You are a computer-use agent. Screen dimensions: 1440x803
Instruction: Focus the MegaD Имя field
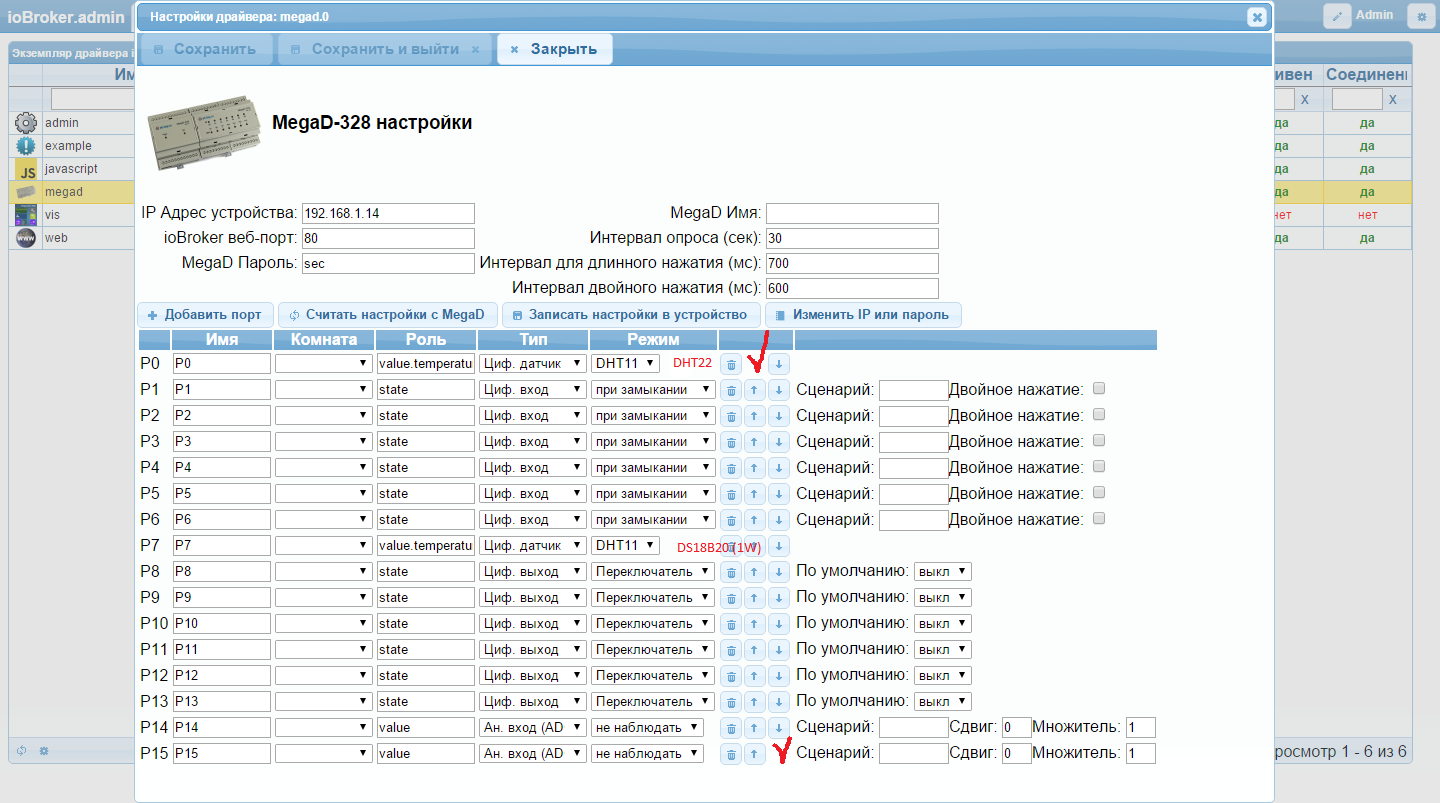852,213
